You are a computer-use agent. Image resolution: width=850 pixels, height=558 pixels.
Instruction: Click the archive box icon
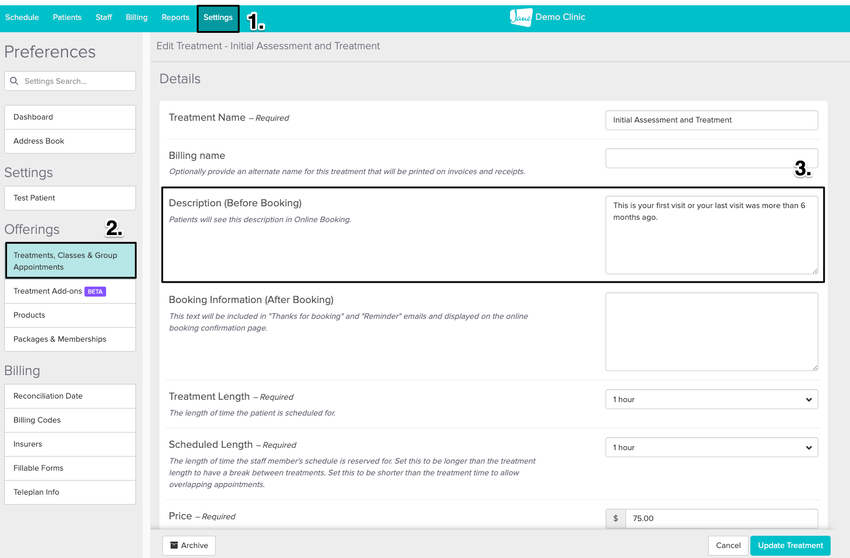174,545
